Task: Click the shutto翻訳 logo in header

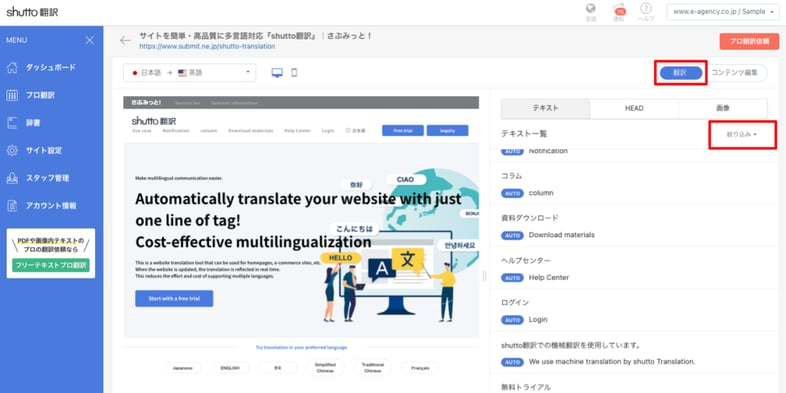Action: [32, 12]
